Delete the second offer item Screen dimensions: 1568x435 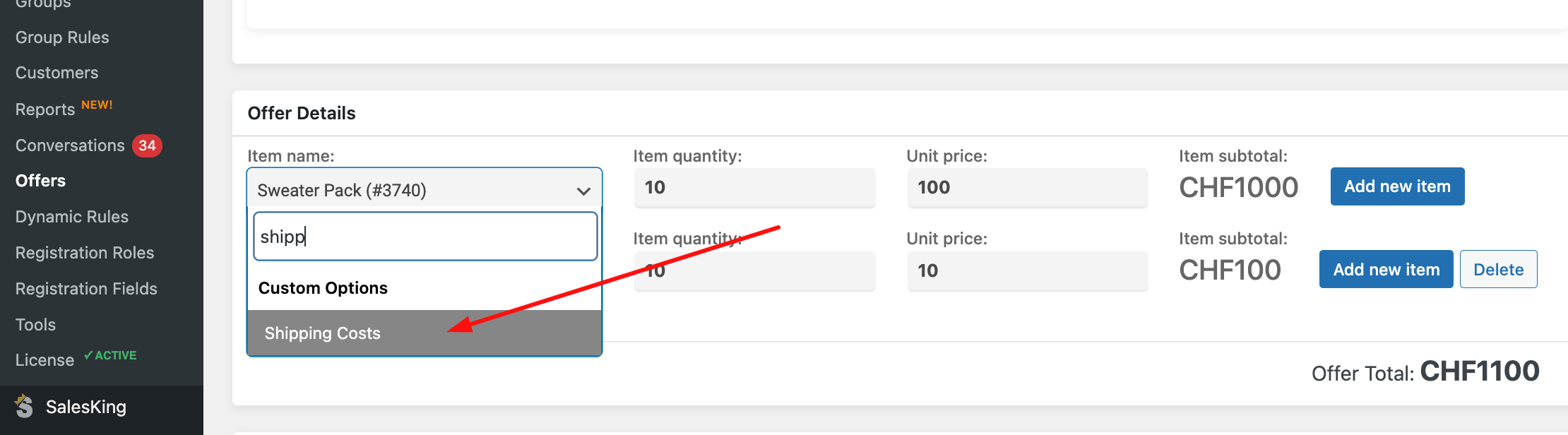point(1498,269)
